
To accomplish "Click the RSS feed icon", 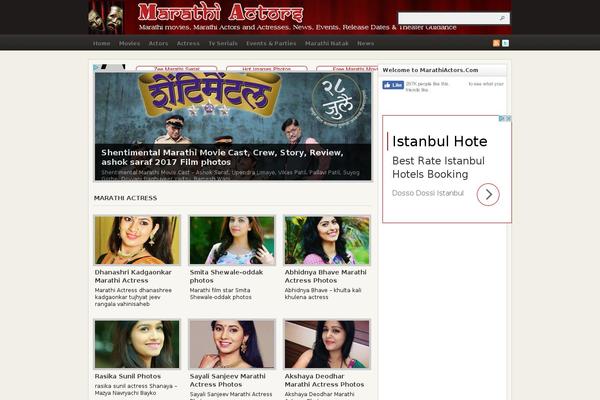I will (x=496, y=43).
